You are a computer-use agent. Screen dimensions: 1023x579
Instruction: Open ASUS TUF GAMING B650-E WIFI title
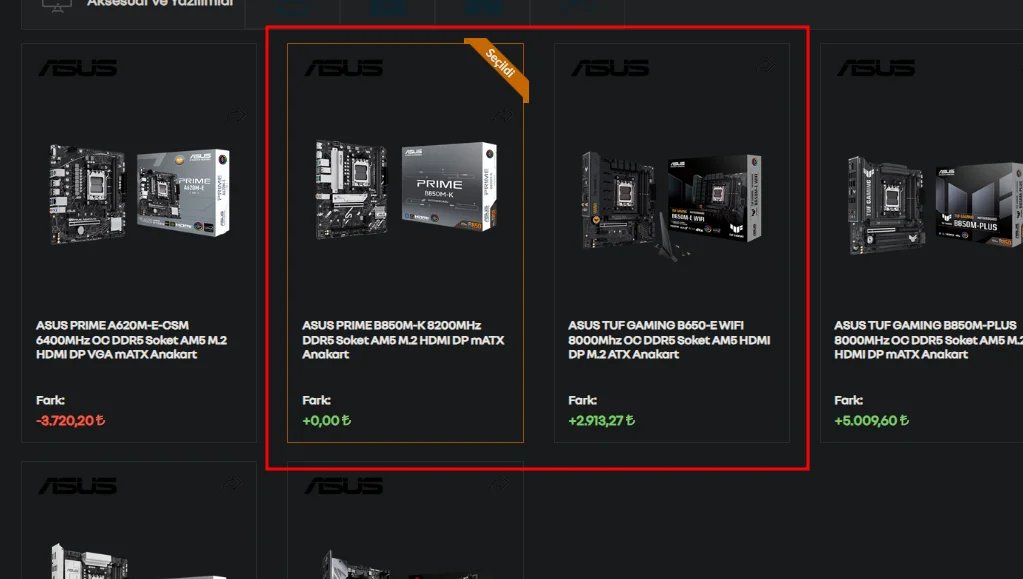point(669,339)
